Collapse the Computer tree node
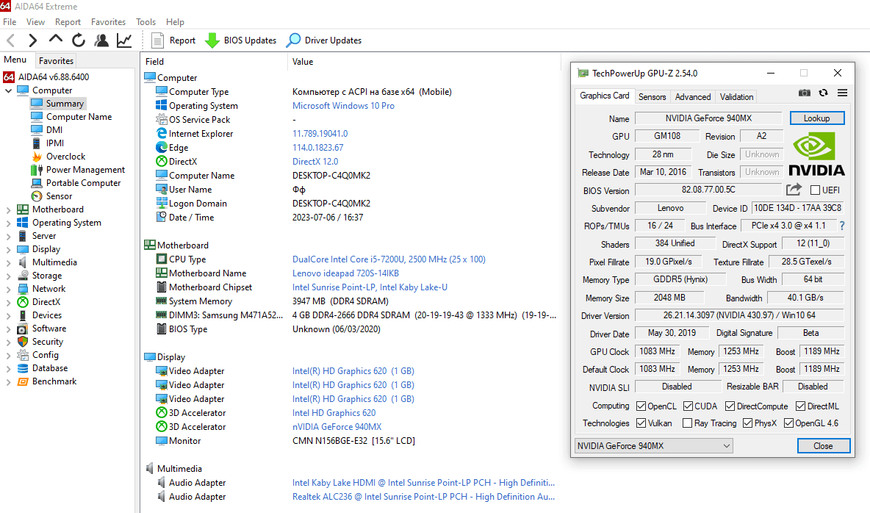The width and height of the screenshot is (870, 513). [x=8, y=90]
